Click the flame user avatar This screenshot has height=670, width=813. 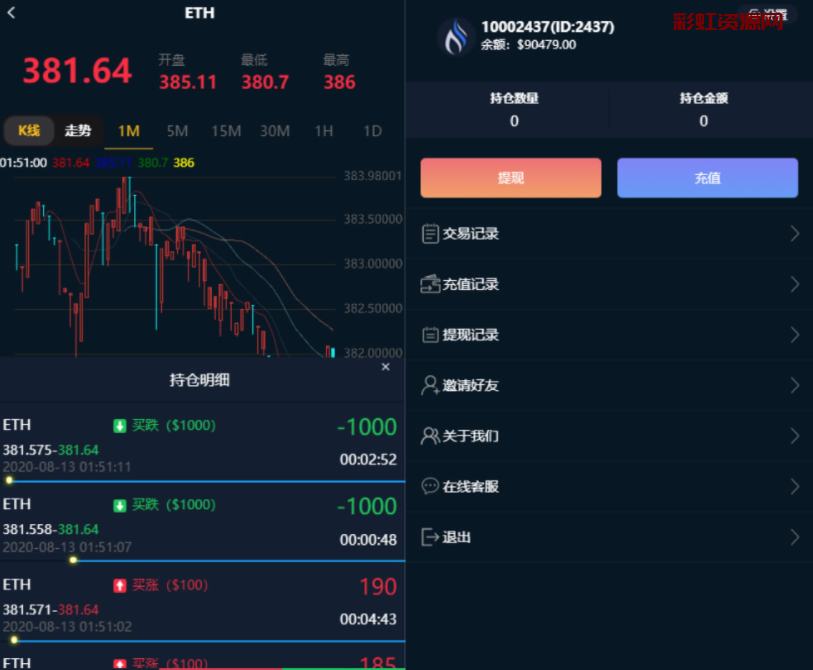[x=456, y=36]
